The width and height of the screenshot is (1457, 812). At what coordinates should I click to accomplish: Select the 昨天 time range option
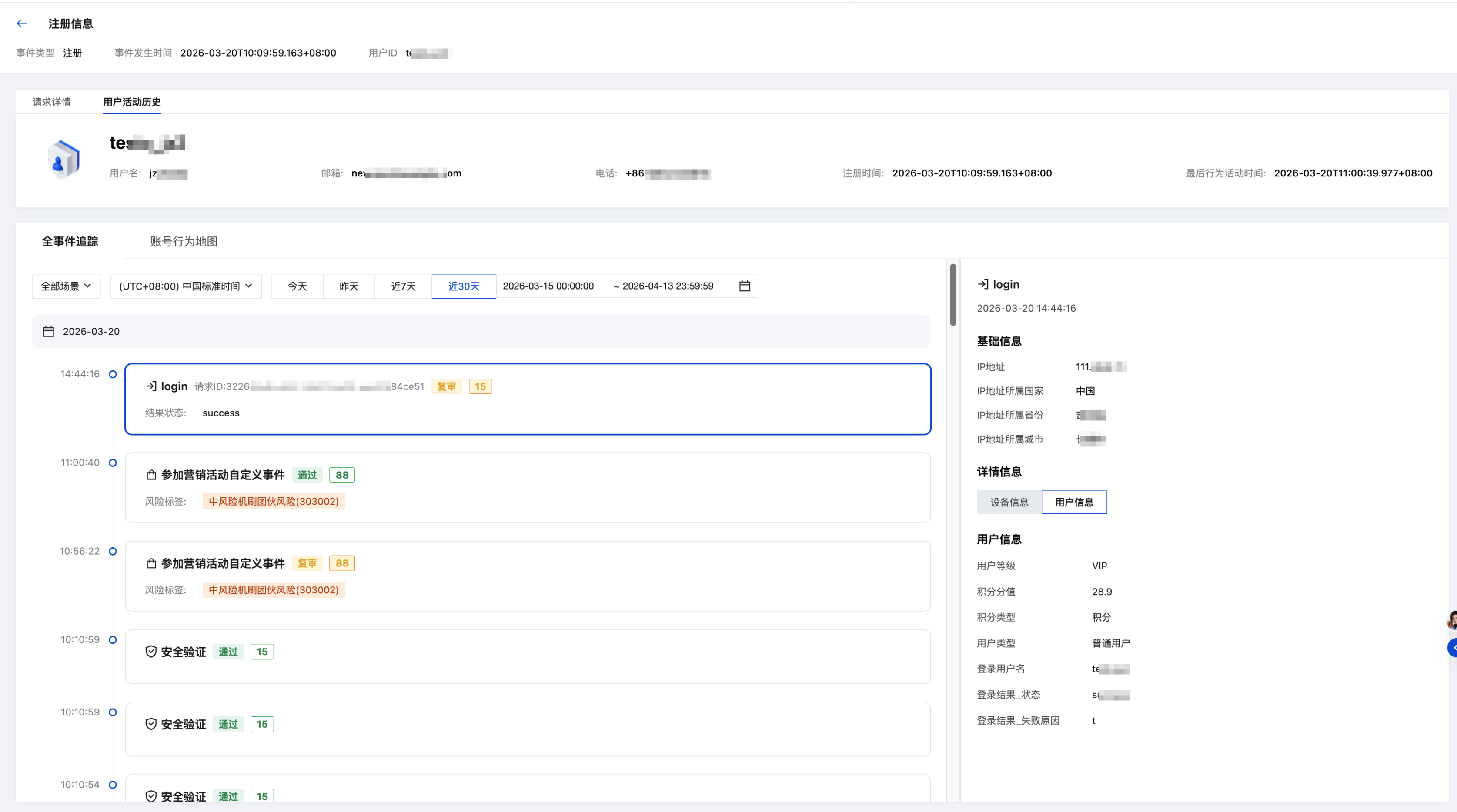pyautogui.click(x=348, y=286)
